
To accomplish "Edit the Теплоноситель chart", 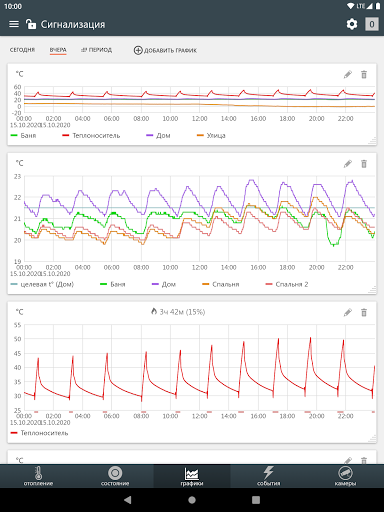I will pos(348,312).
